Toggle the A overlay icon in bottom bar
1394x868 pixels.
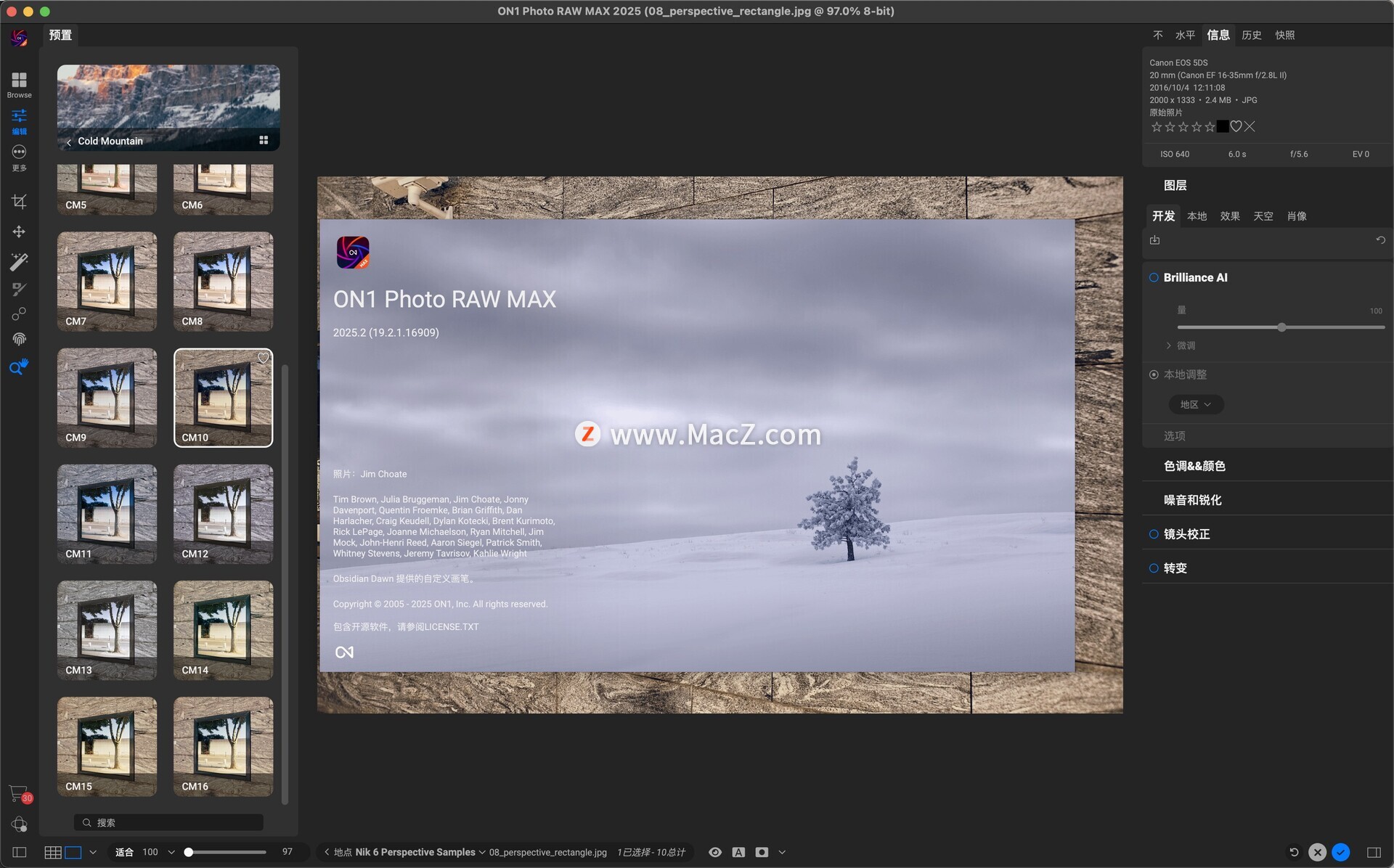click(738, 852)
